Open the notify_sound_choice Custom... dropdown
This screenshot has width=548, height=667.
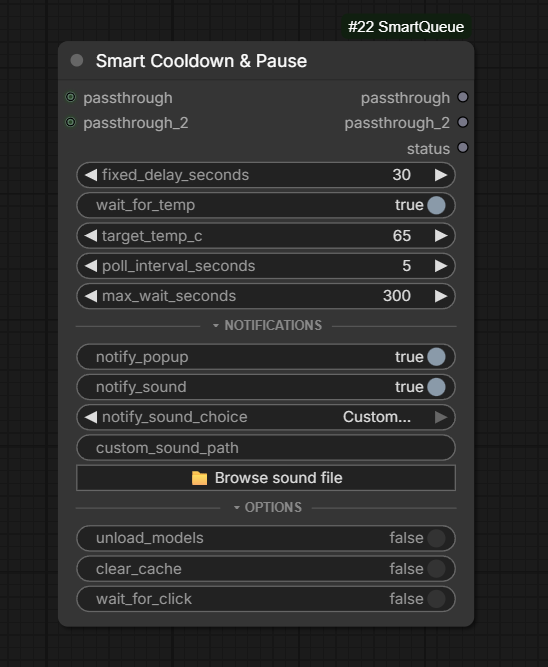click(377, 417)
